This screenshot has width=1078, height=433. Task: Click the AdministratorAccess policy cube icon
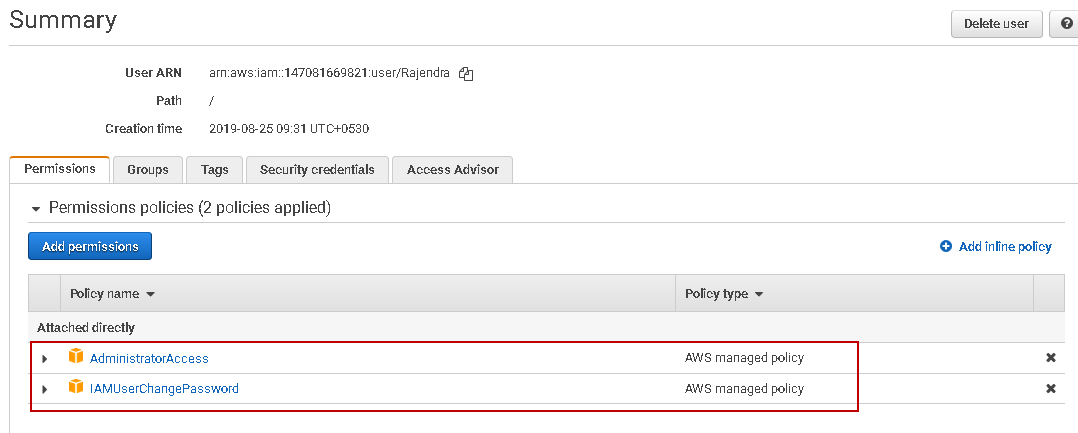click(76, 357)
